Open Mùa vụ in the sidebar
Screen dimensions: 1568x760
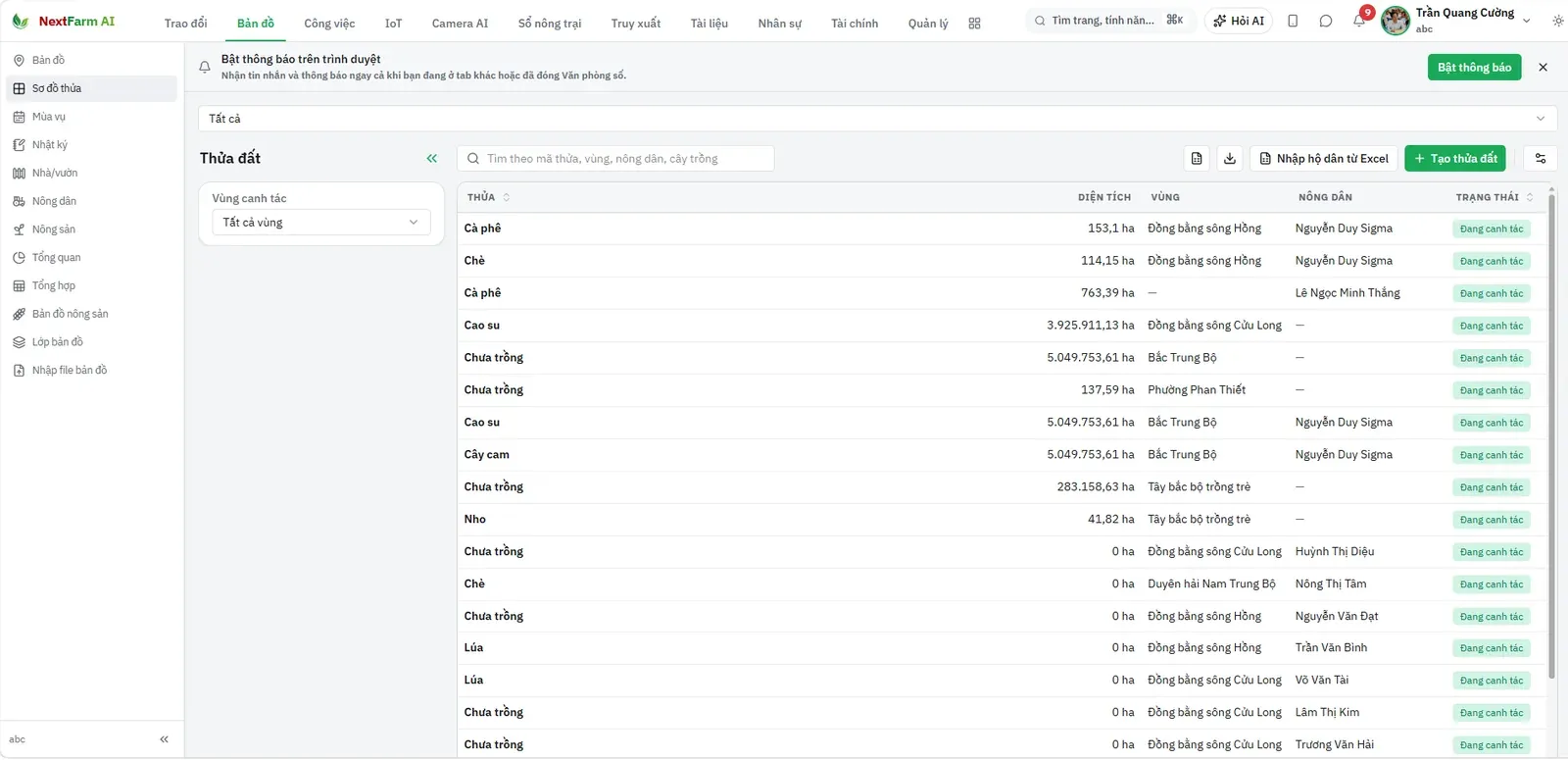pyautogui.click(x=92, y=117)
